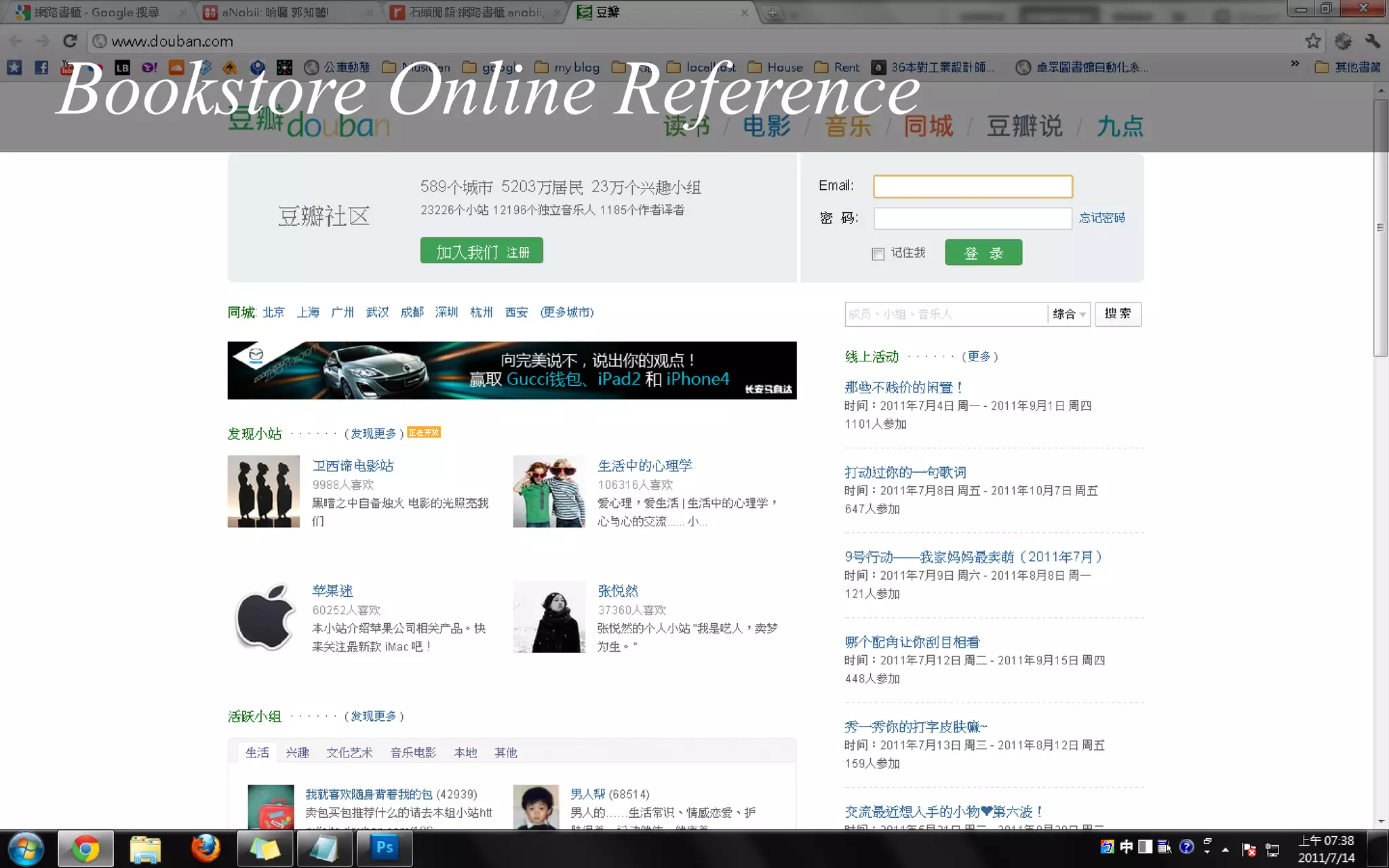The width and height of the screenshot is (1389, 868).
Task: Open the Yahoo bookmark icon
Action: point(149,67)
